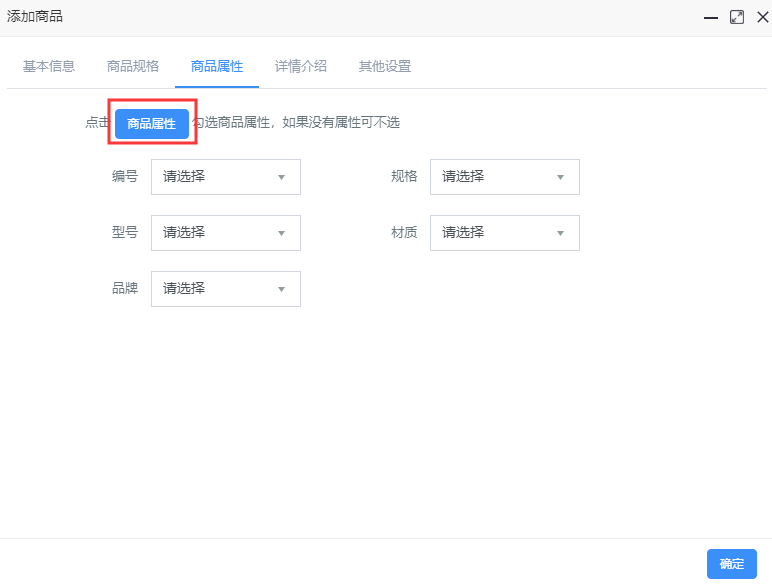Open the 编号 请选择 select box
Viewport: 772px width, 584px height.
[x=226, y=177]
